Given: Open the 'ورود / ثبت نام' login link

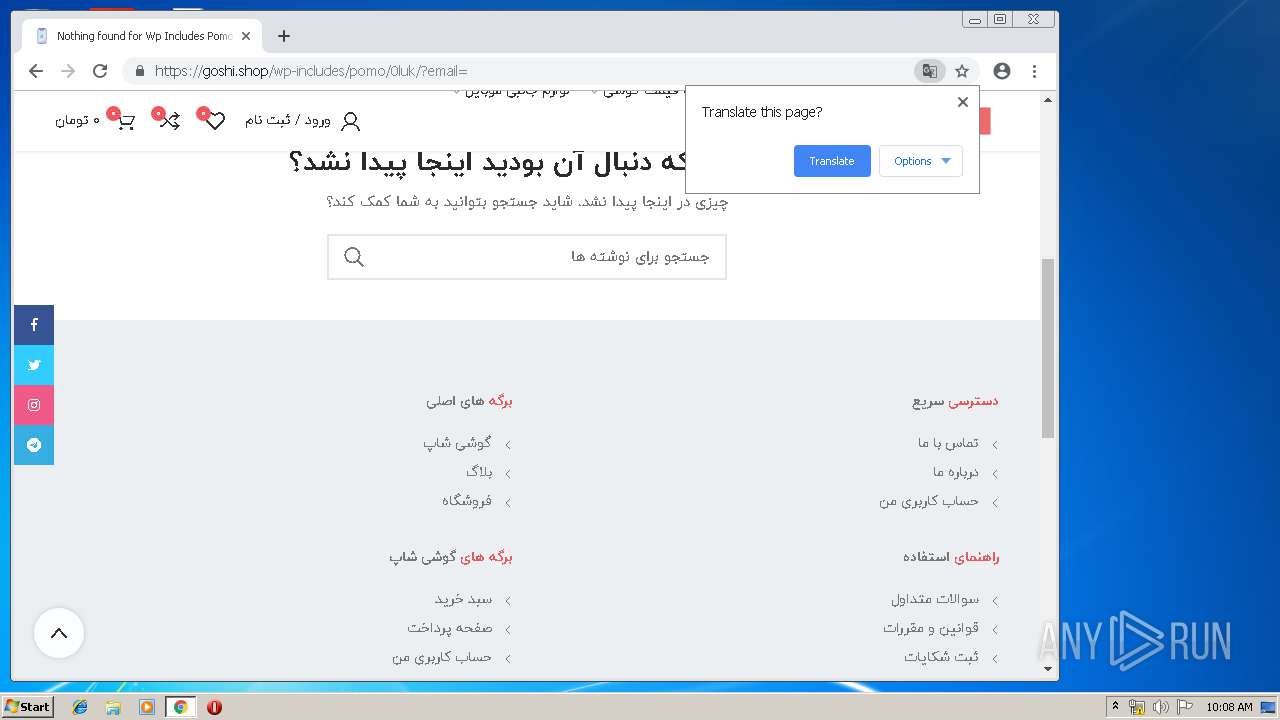Looking at the screenshot, I should 288,121.
